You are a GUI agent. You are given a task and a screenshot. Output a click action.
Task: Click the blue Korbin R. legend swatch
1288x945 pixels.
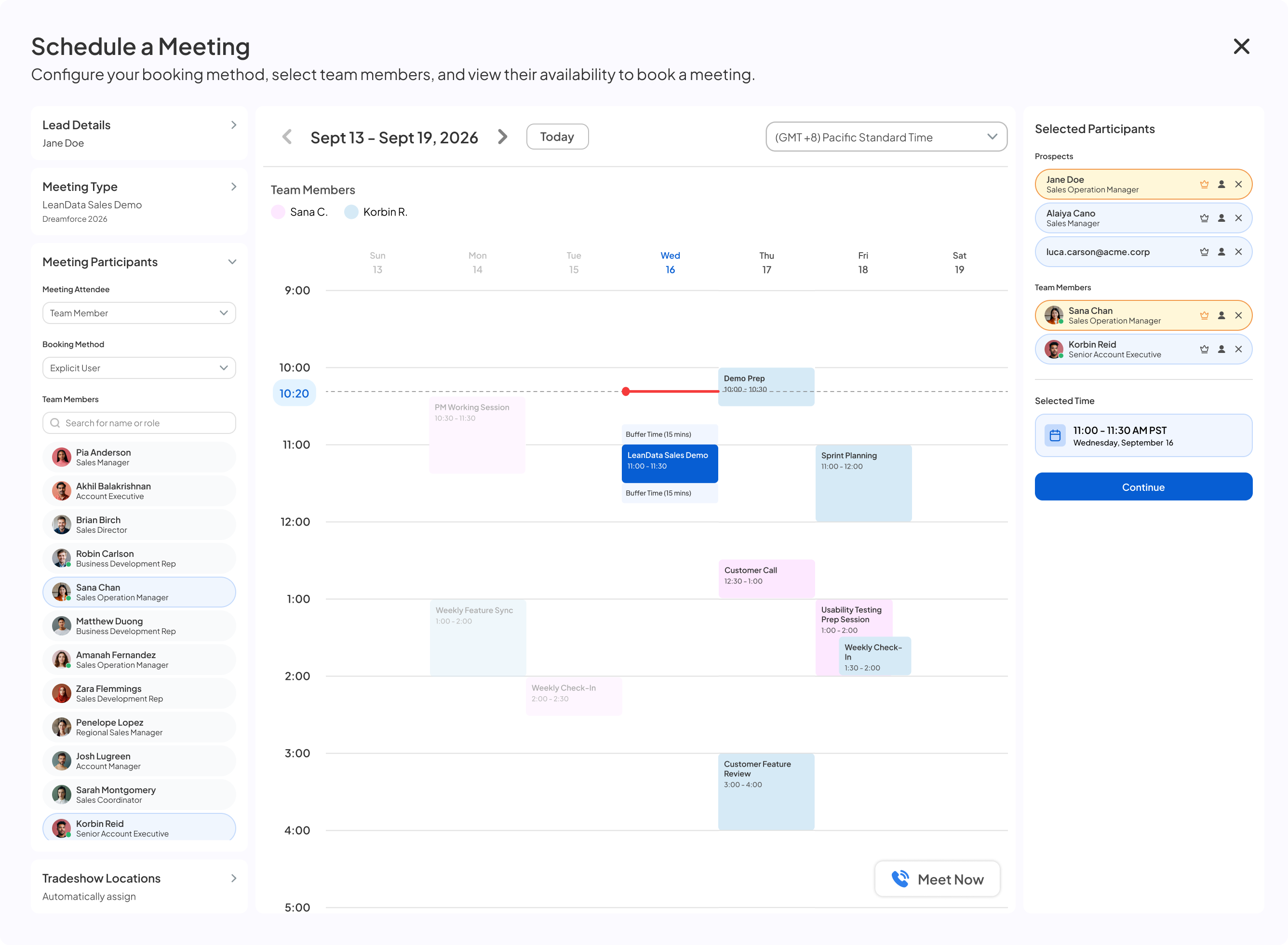tap(351, 212)
